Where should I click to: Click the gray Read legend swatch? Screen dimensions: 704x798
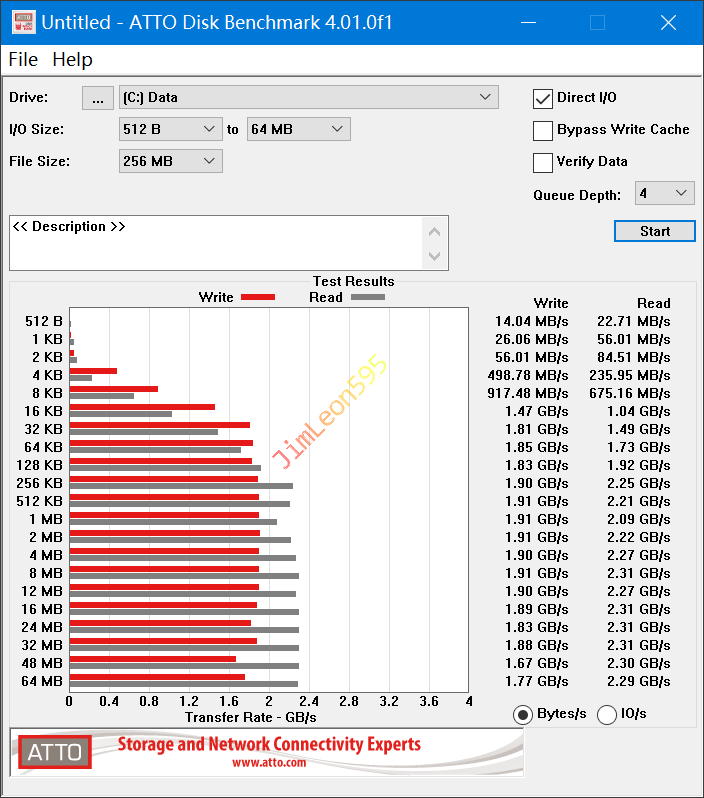coord(367,297)
